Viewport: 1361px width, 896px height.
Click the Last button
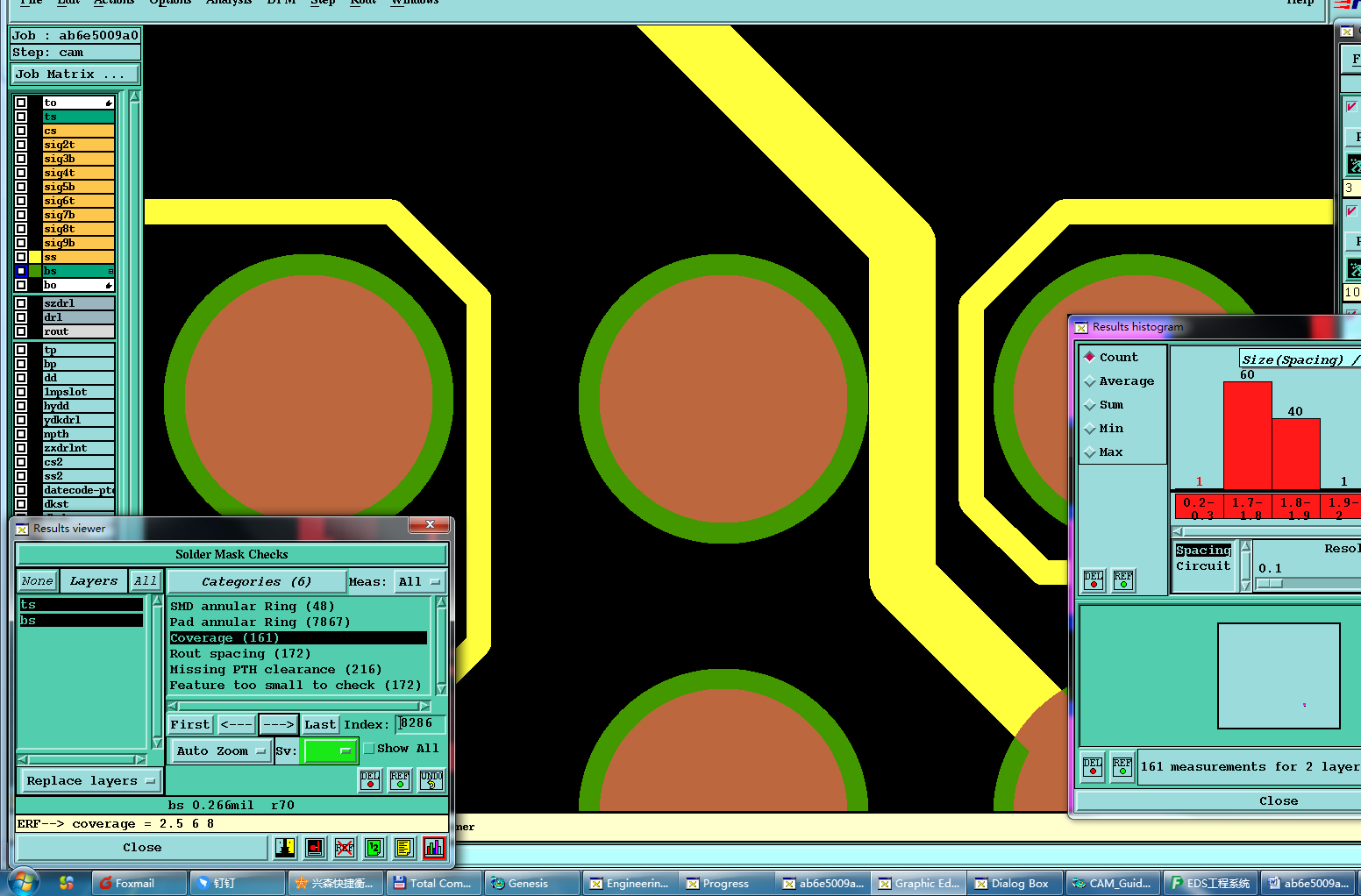point(320,724)
